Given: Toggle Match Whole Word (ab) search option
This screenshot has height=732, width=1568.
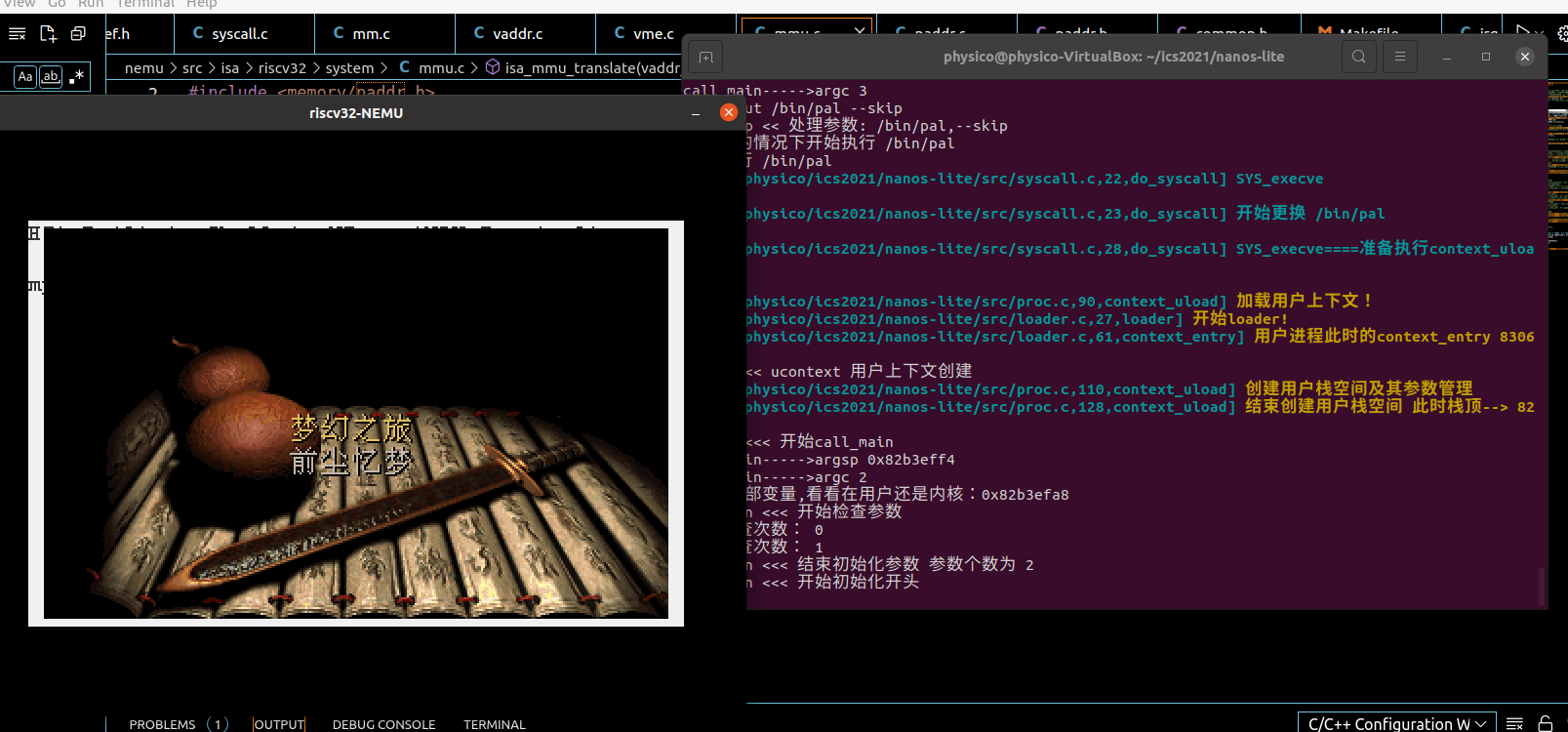Looking at the screenshot, I should (50, 76).
